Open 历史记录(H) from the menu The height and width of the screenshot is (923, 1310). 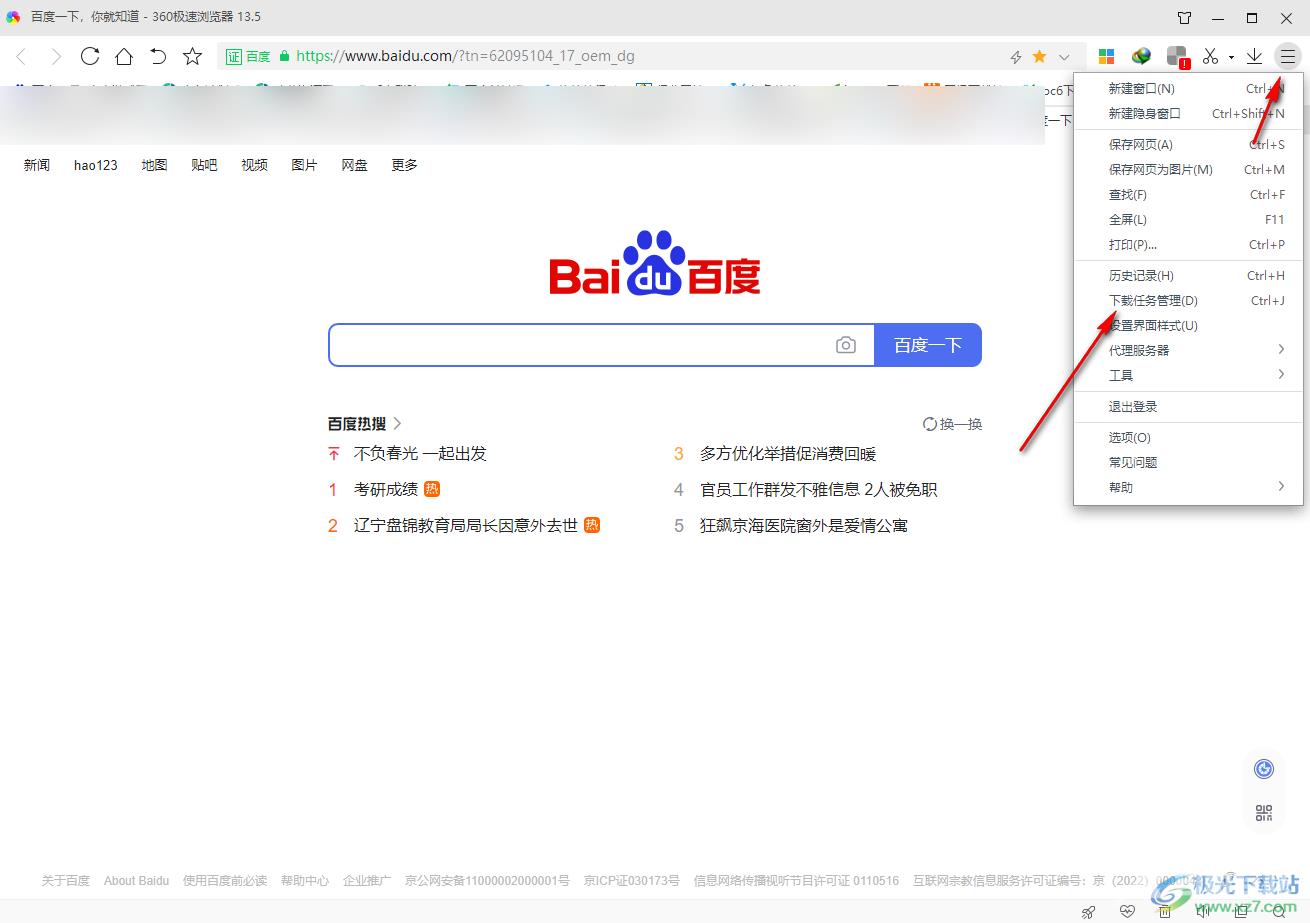(x=1190, y=276)
